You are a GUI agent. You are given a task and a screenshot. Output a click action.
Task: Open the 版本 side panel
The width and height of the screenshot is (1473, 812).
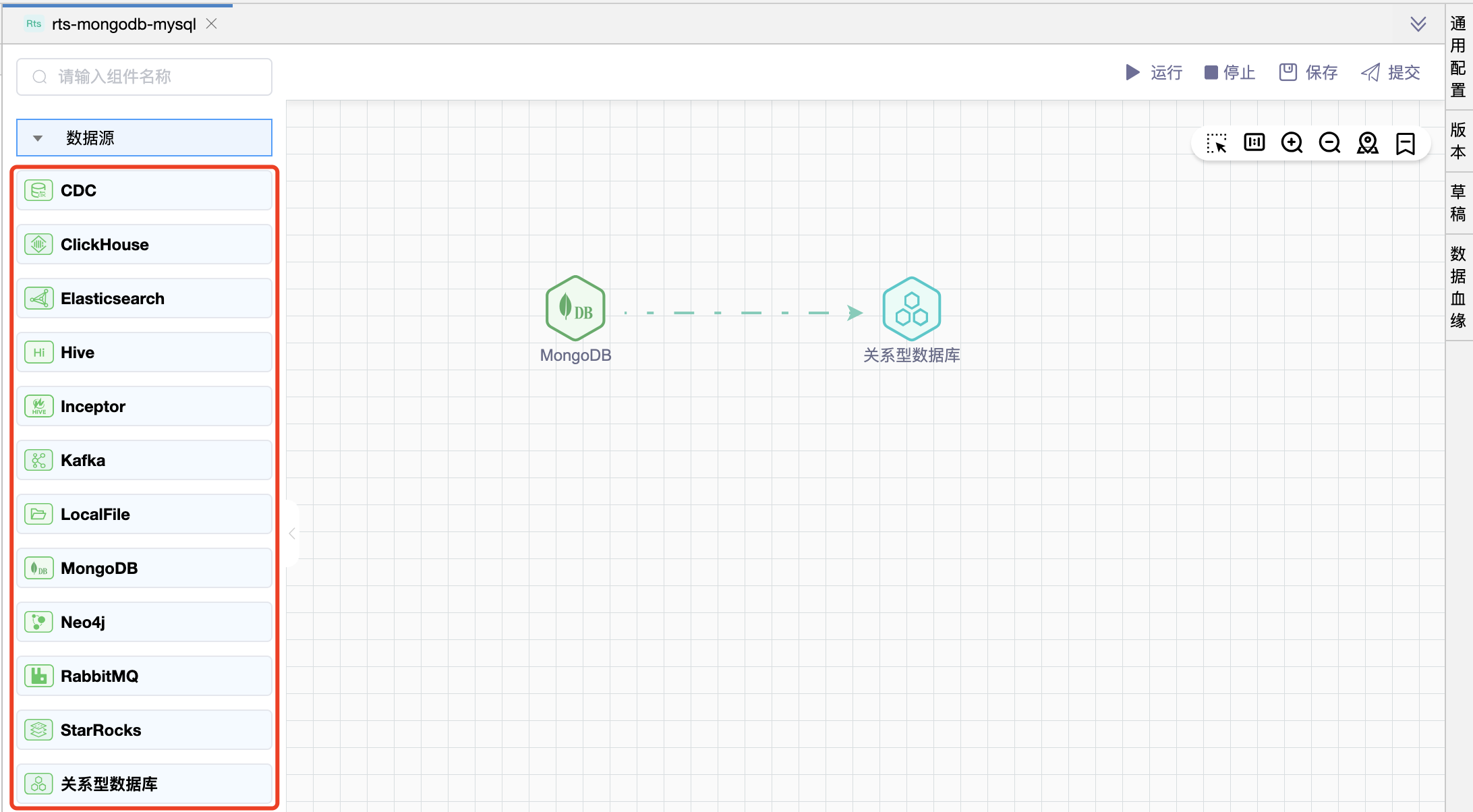click(1458, 140)
